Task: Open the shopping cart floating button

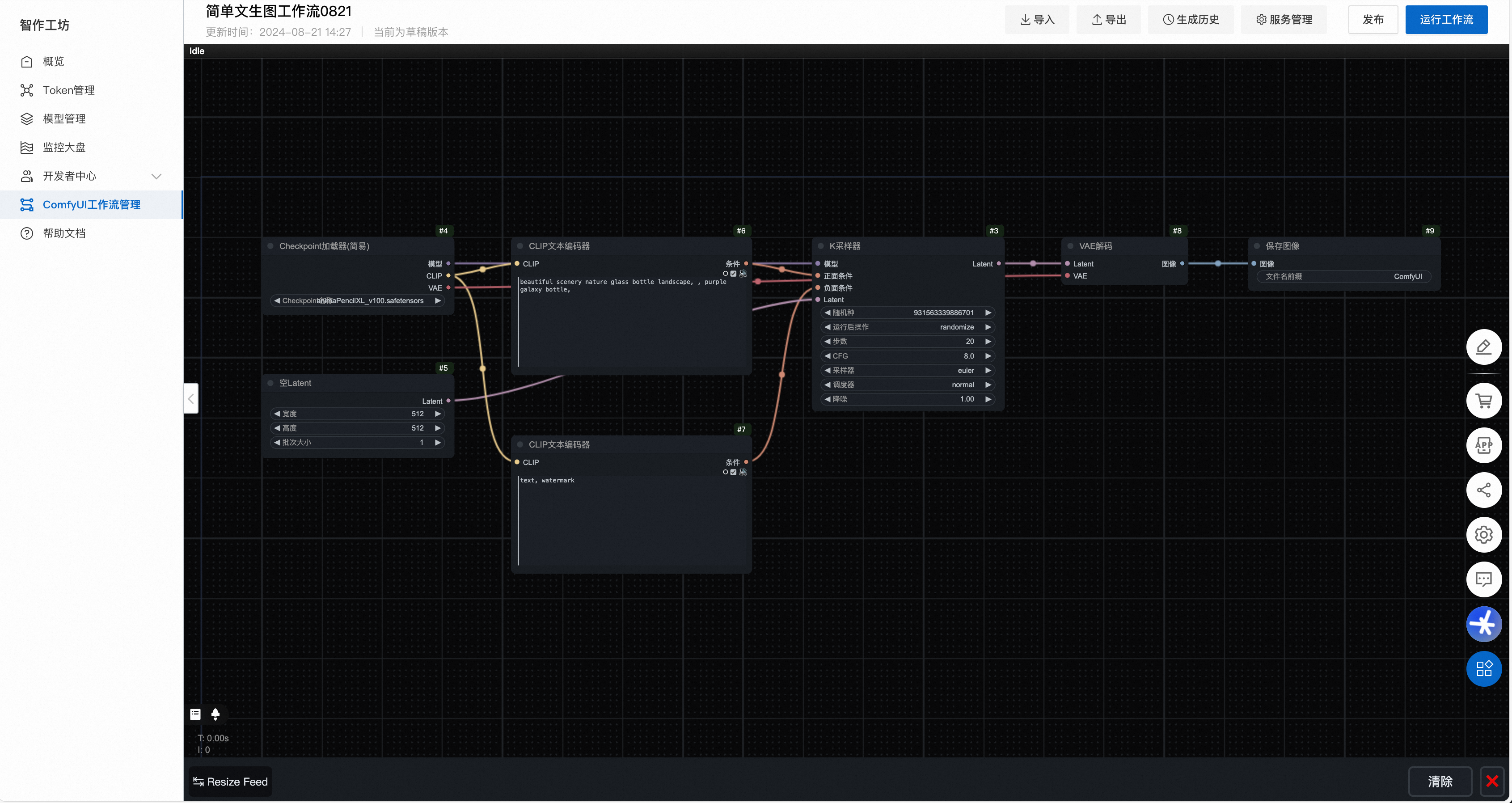Action: coord(1483,401)
